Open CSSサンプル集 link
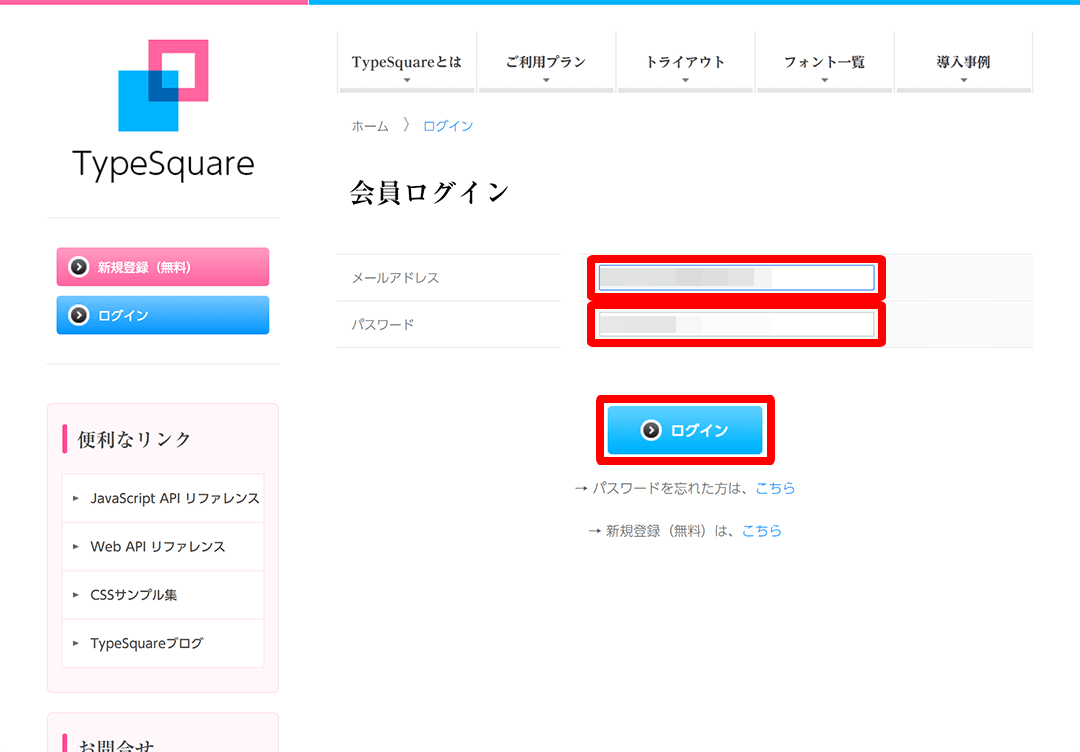Viewport: 1080px width, 752px height. click(x=134, y=595)
